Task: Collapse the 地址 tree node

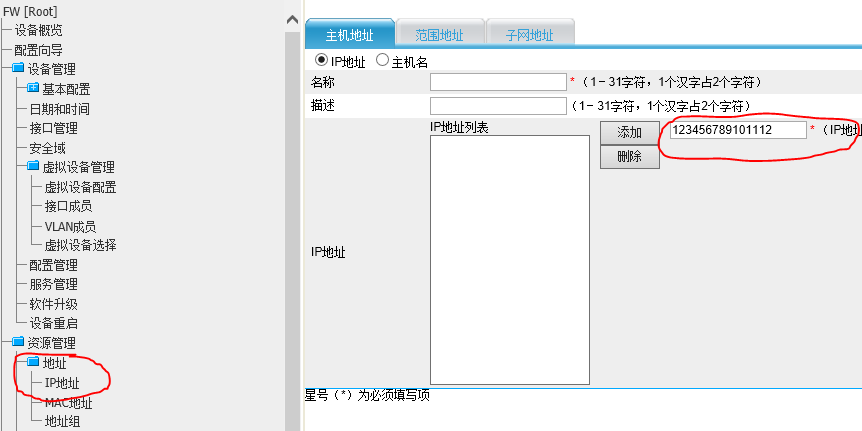Action: (54, 363)
